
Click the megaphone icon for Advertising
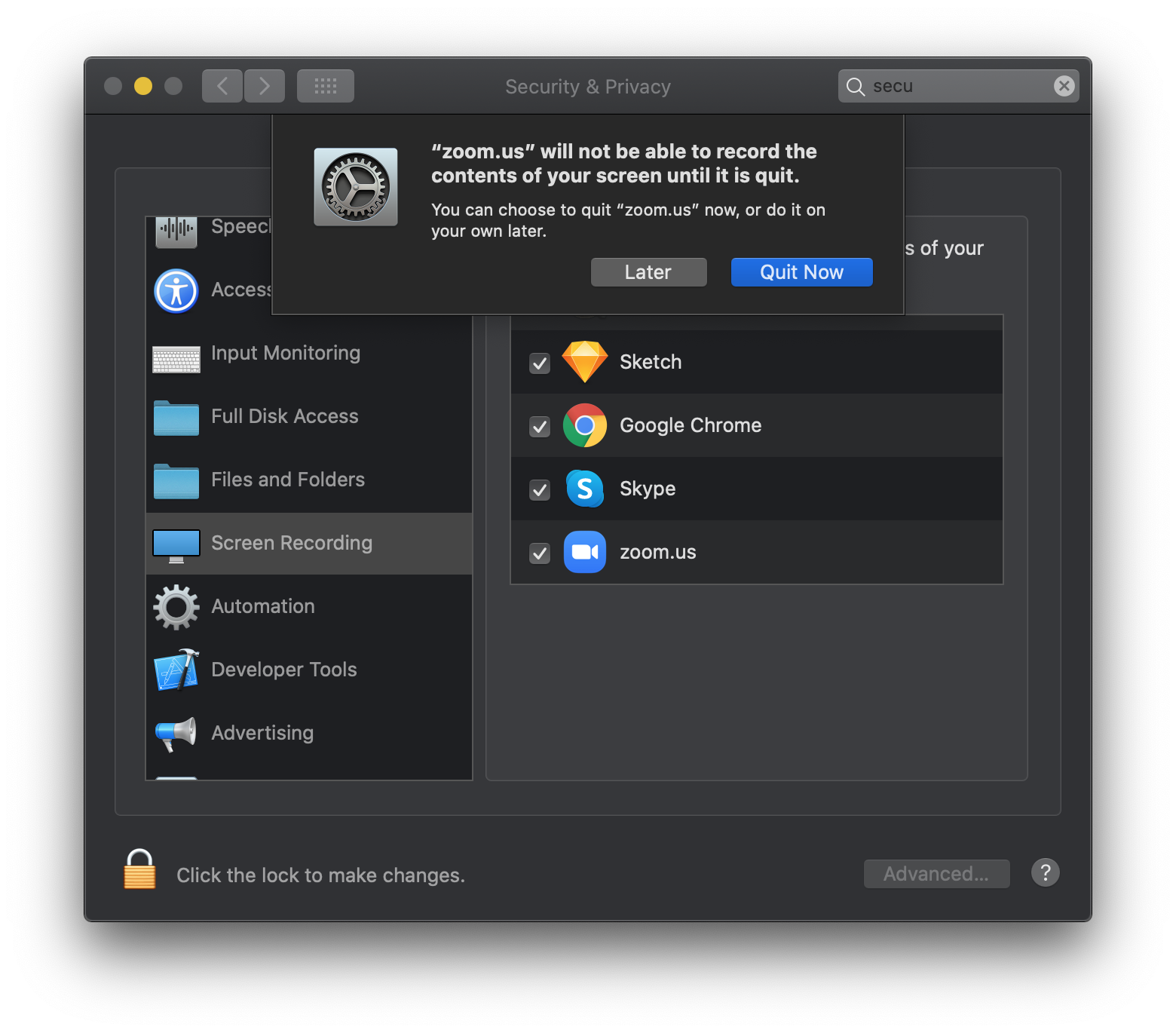[176, 734]
